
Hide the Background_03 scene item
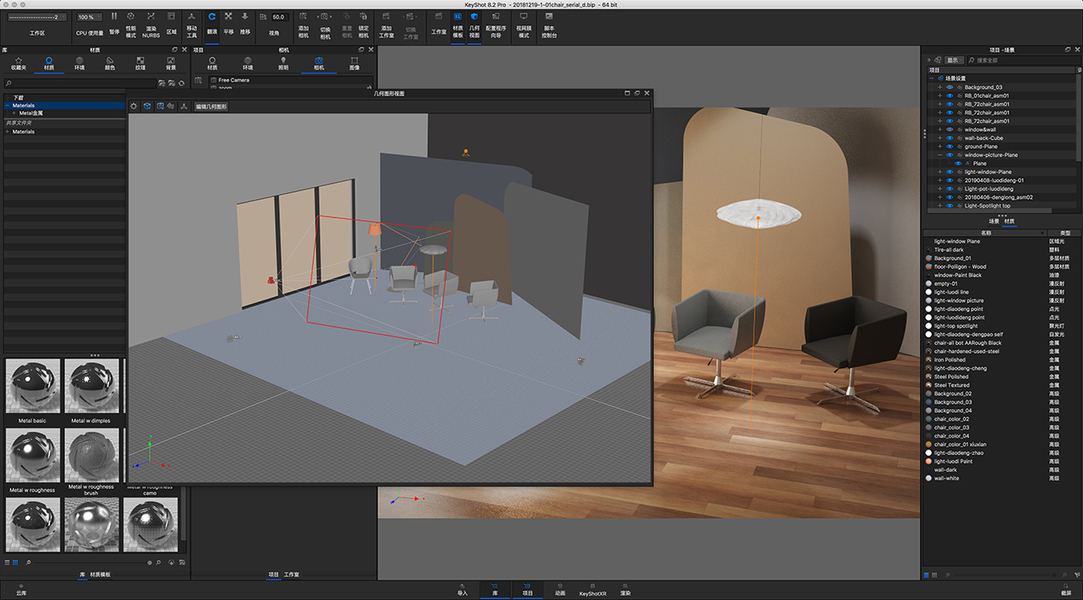[949, 87]
